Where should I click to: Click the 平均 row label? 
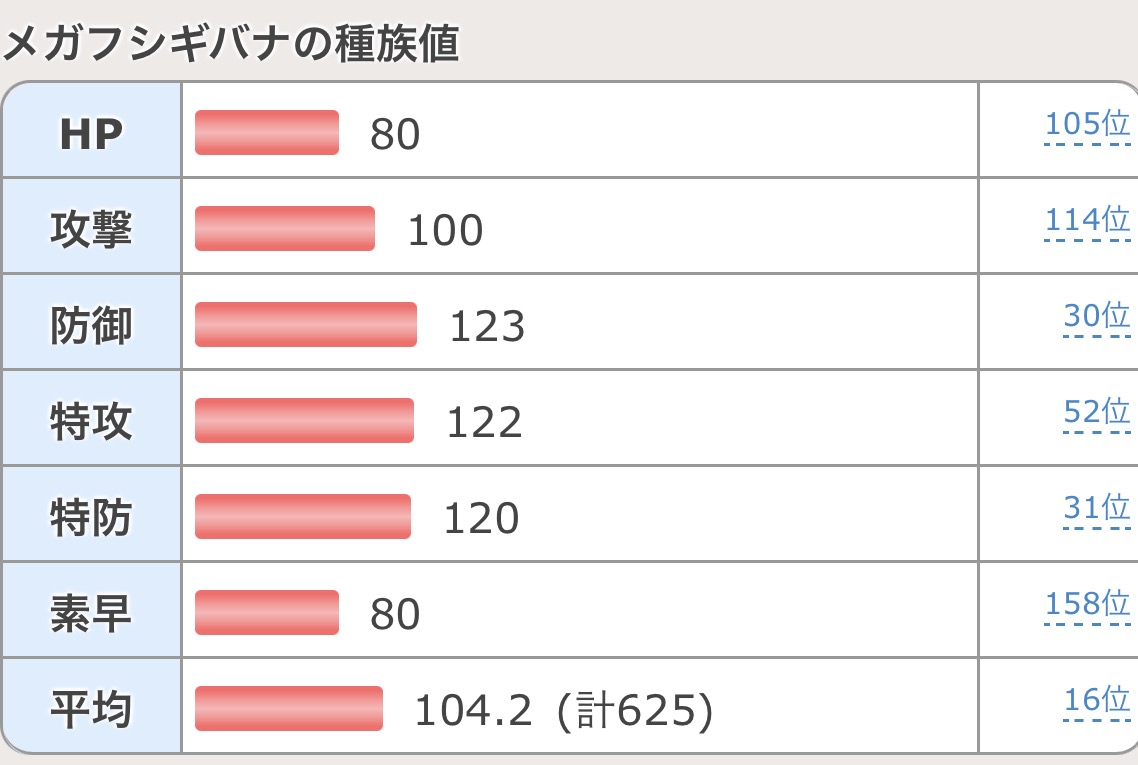click(x=92, y=709)
